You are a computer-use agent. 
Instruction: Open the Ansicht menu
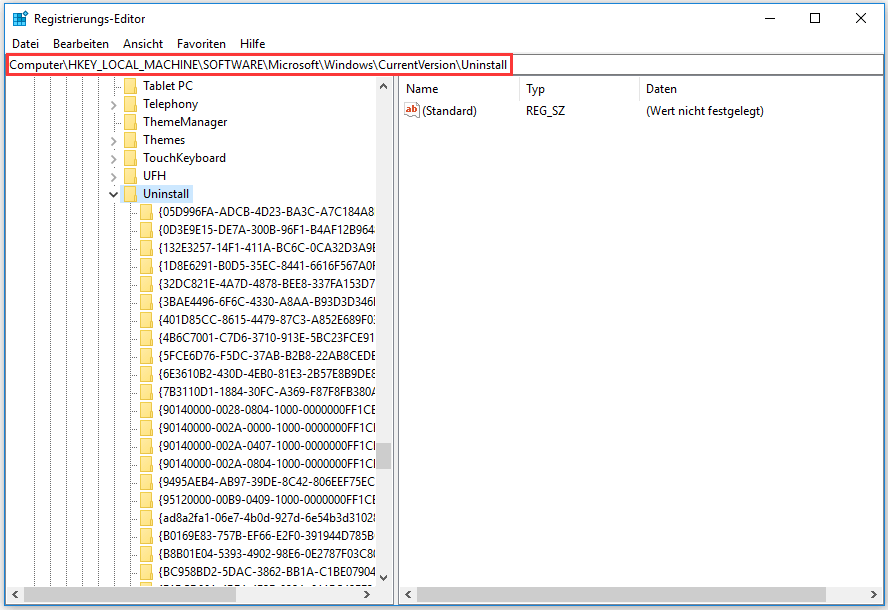tap(143, 44)
